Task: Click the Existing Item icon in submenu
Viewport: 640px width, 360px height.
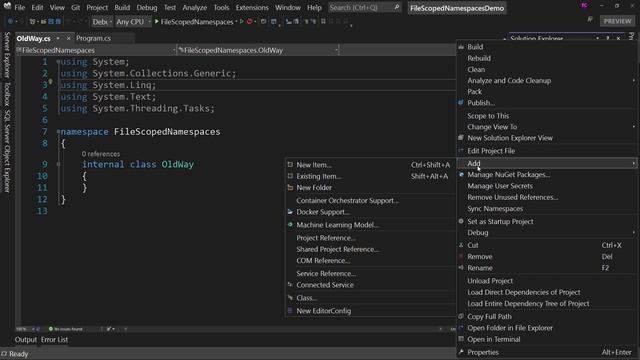Action: tap(290, 176)
